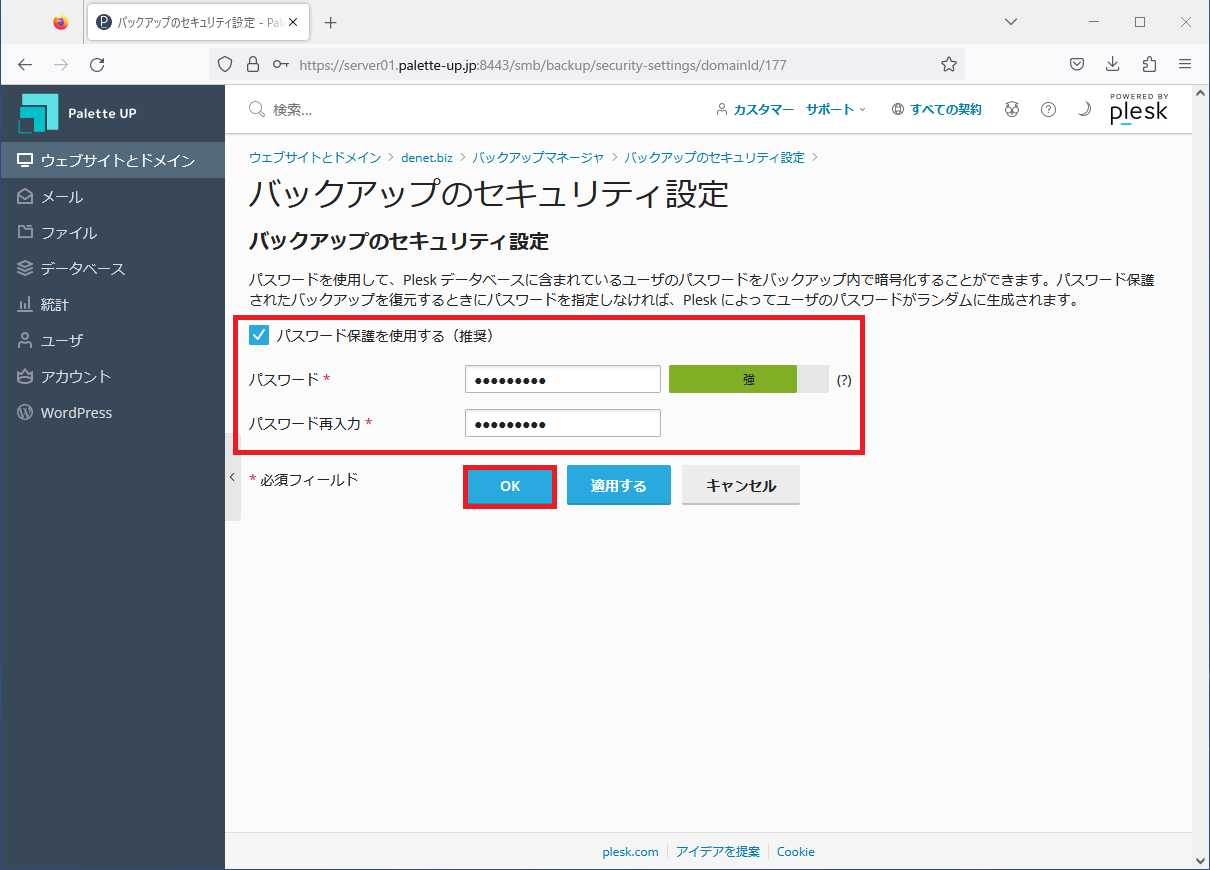The image size is (1210, 870).
Task: Select ウェブサイトとドメイン in sidebar
Action: click(112, 160)
